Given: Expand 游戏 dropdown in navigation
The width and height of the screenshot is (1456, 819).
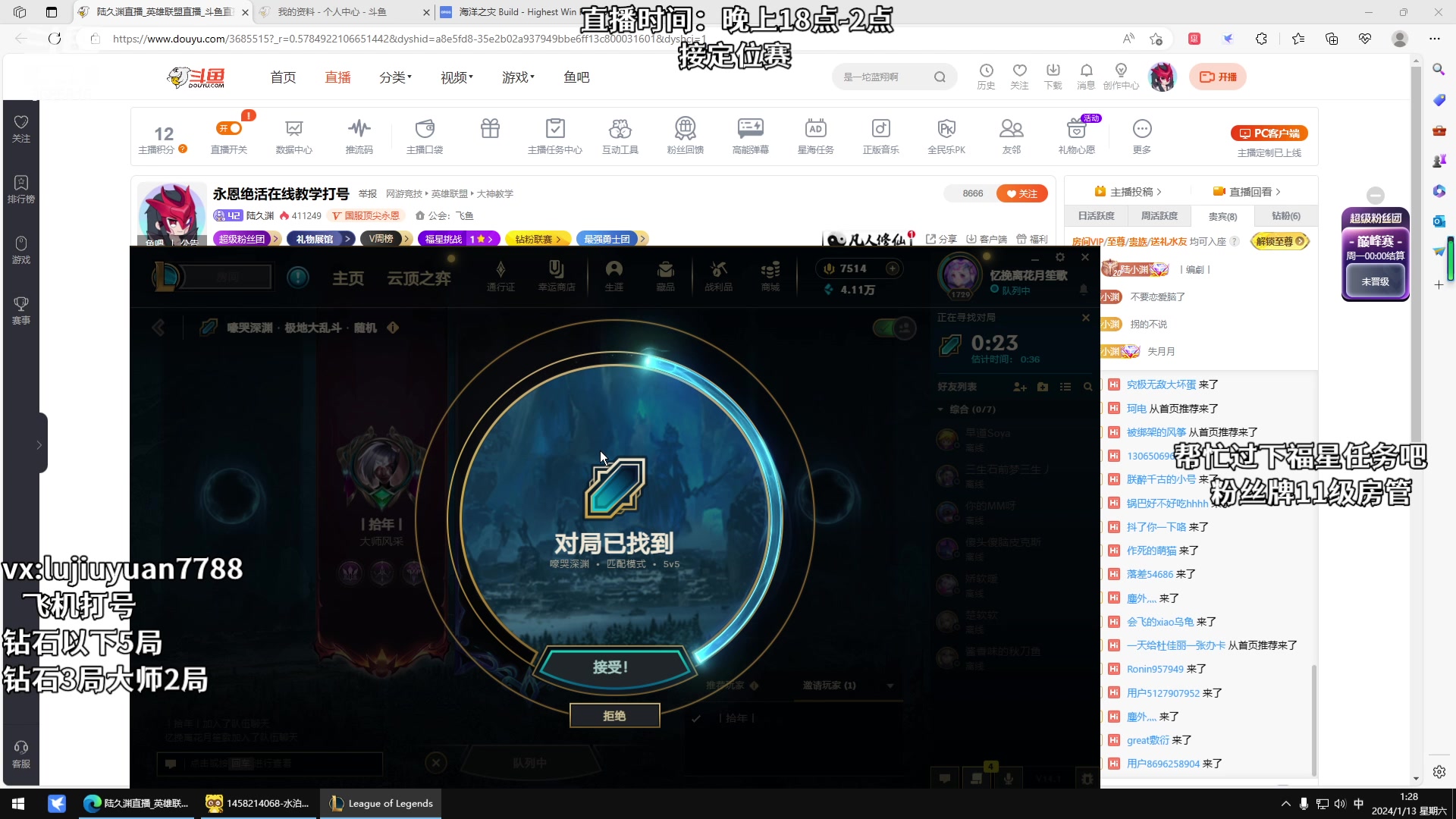Looking at the screenshot, I should coord(518,77).
